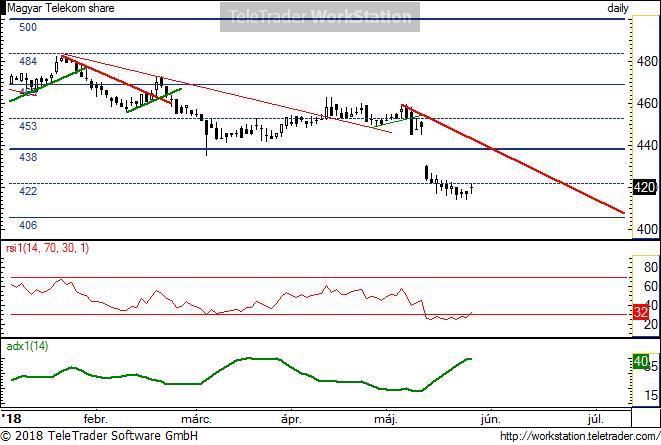Click the '© 2018 TeleTrader Software GmbH' copyright text
This screenshot has height=445, width=661.
[99, 435]
